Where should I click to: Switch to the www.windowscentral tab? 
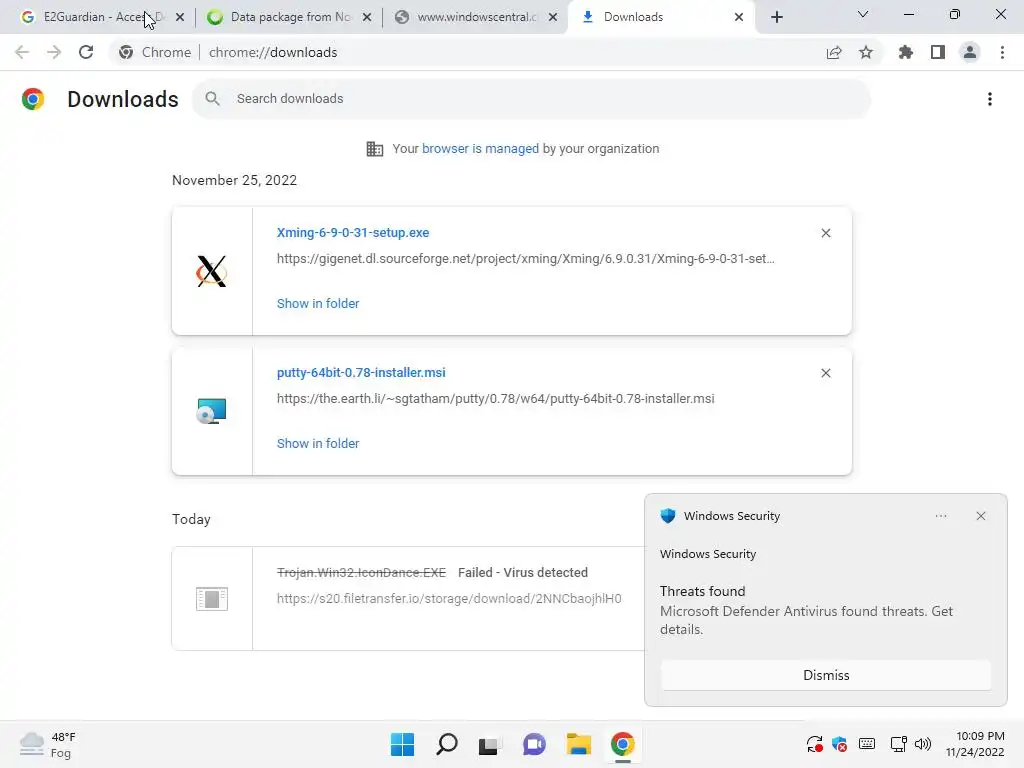click(473, 17)
